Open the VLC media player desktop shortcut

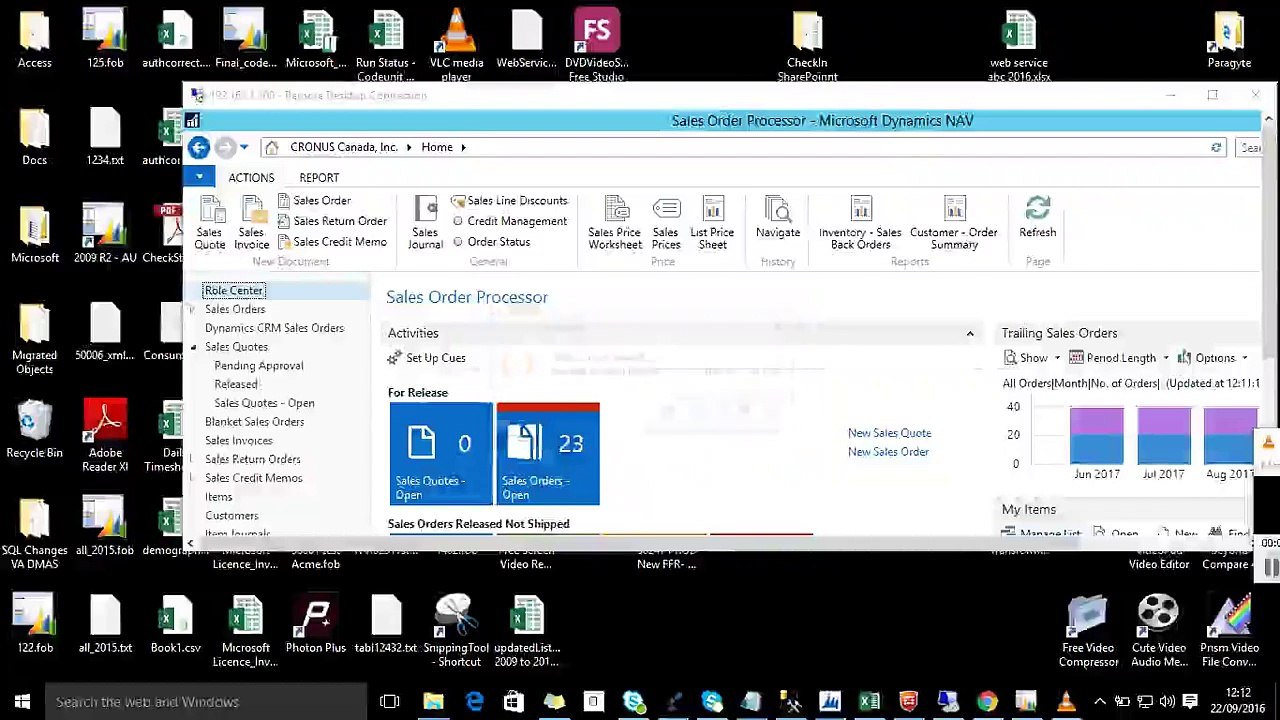(456, 44)
